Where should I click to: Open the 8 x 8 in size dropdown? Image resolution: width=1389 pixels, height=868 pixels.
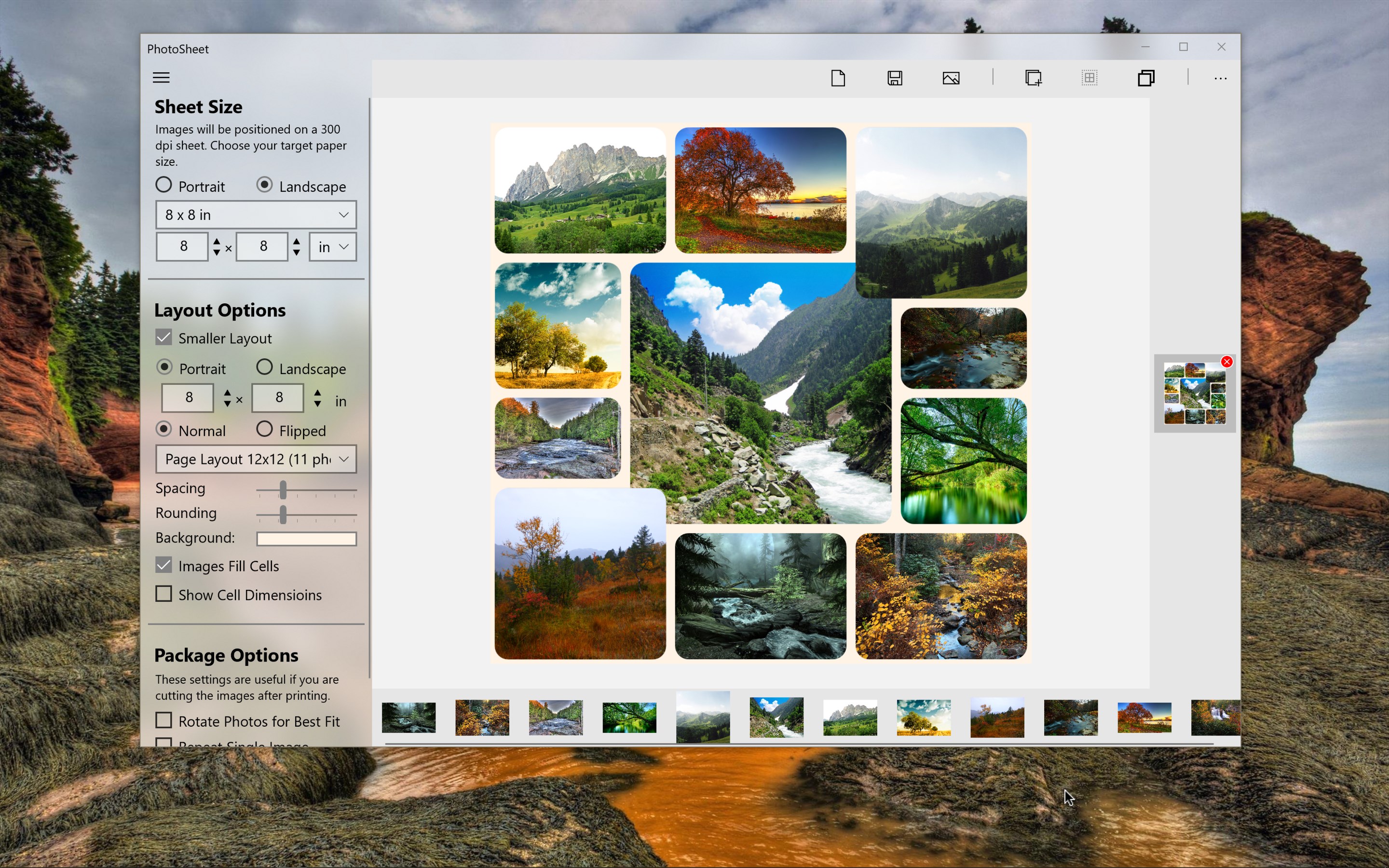256,215
